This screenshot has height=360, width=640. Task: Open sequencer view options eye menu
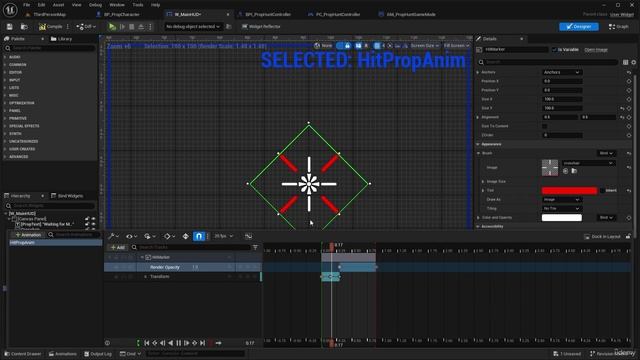click(131, 236)
